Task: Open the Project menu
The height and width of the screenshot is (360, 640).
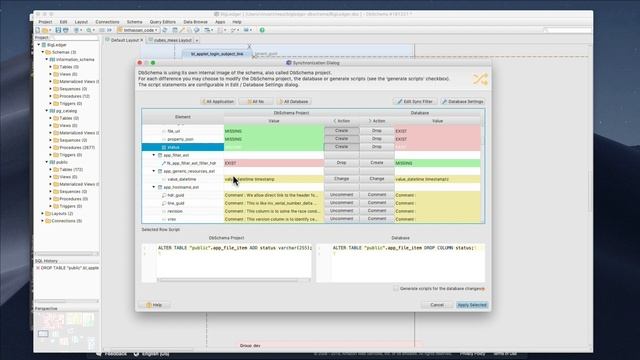Action: [45, 22]
